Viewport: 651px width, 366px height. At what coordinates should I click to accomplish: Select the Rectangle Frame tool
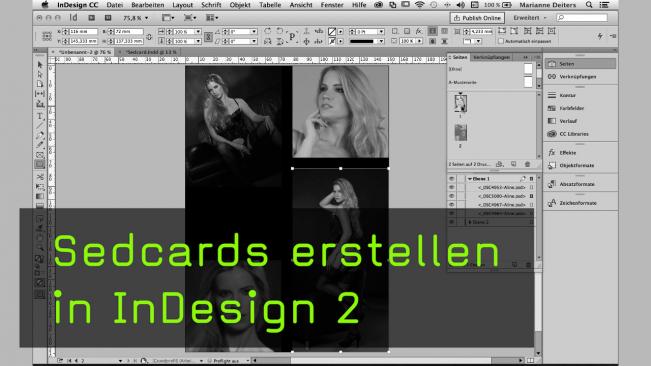(40, 155)
